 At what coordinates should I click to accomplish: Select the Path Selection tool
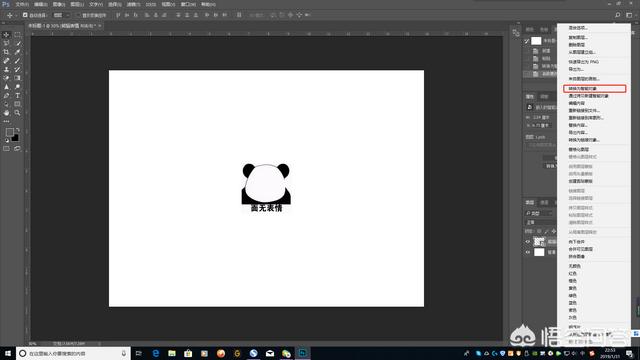[6, 104]
